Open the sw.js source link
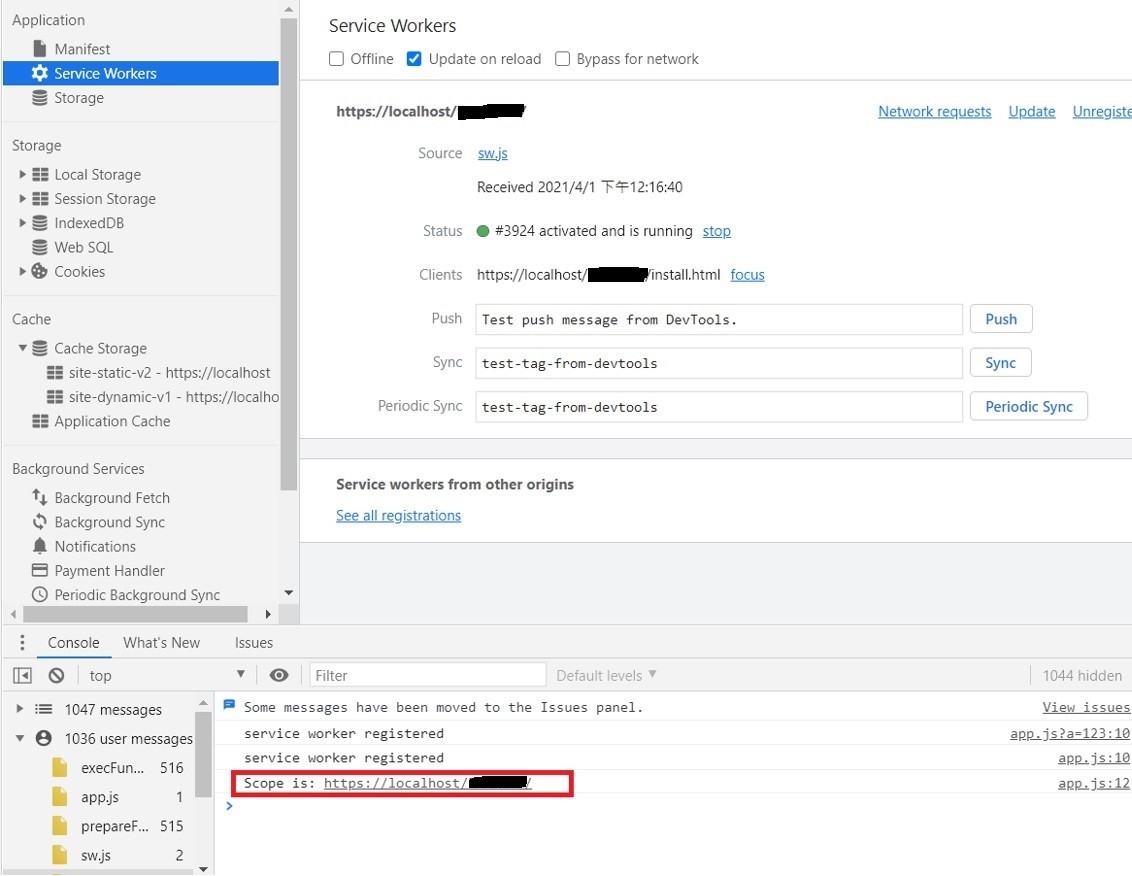 pyautogui.click(x=492, y=153)
